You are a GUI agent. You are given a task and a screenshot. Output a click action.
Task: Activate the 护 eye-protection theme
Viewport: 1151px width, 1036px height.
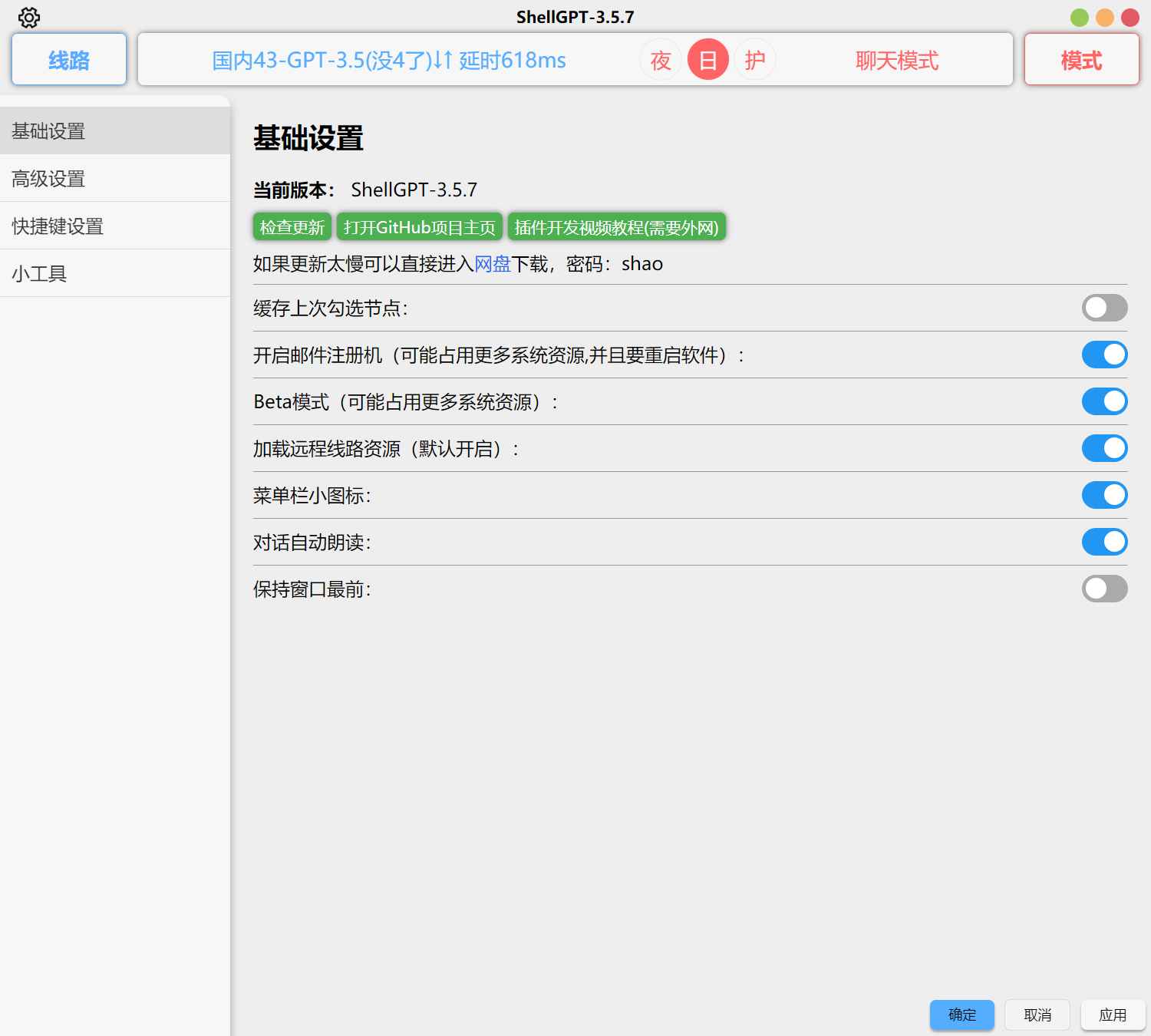click(754, 59)
